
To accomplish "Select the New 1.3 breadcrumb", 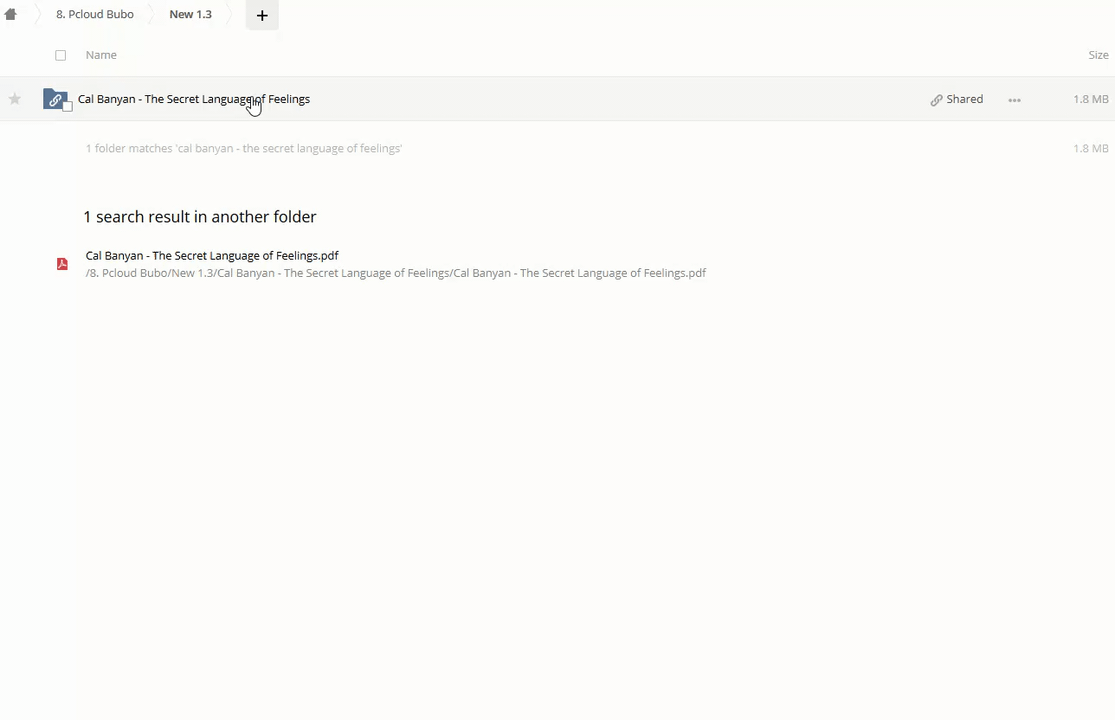I will point(190,15).
